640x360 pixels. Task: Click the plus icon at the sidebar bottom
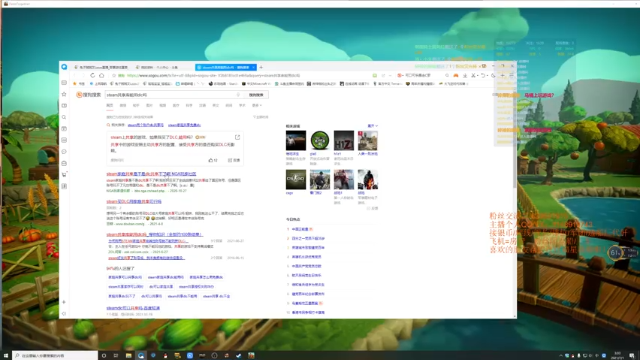click(64, 302)
